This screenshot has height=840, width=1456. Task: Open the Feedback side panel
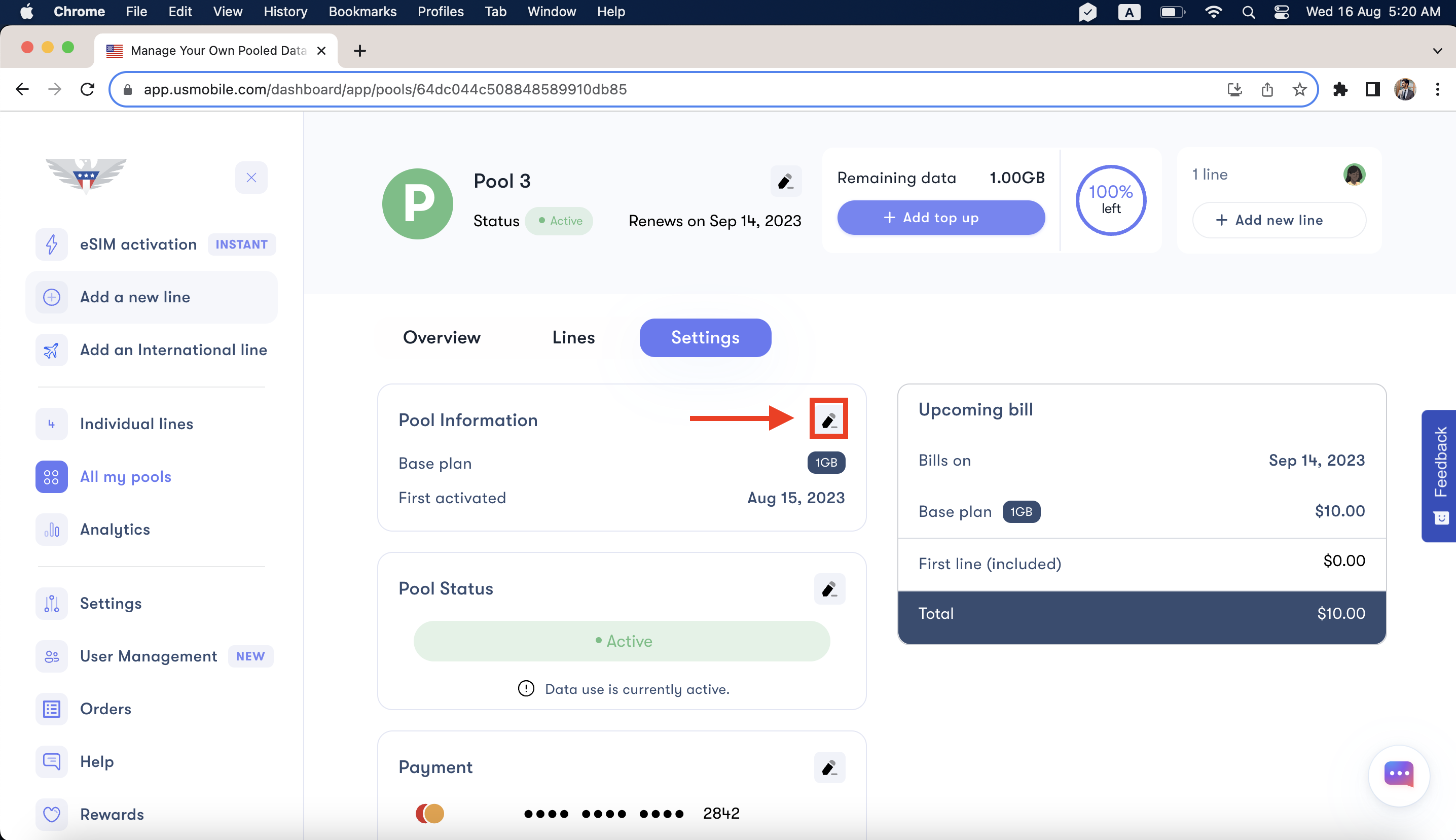1439,475
